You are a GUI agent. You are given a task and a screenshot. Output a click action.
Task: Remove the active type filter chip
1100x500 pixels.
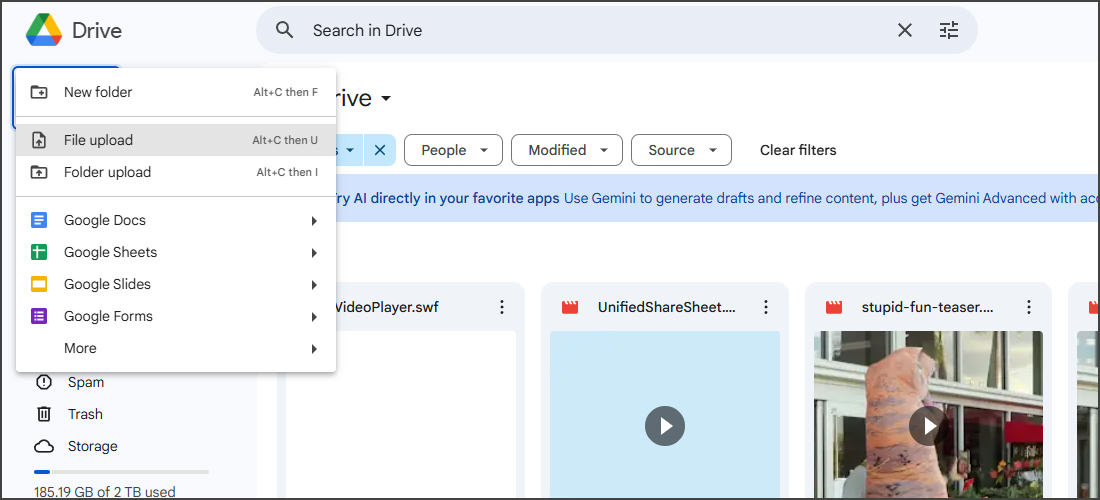pos(380,150)
